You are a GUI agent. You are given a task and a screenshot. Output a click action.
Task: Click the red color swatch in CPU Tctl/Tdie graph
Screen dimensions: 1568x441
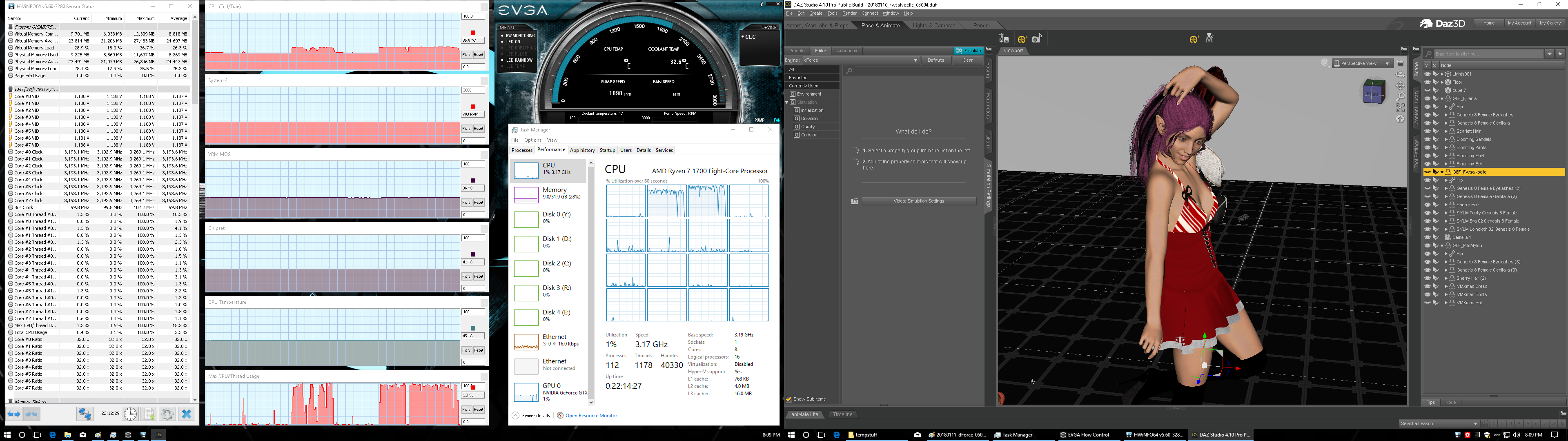(473, 33)
